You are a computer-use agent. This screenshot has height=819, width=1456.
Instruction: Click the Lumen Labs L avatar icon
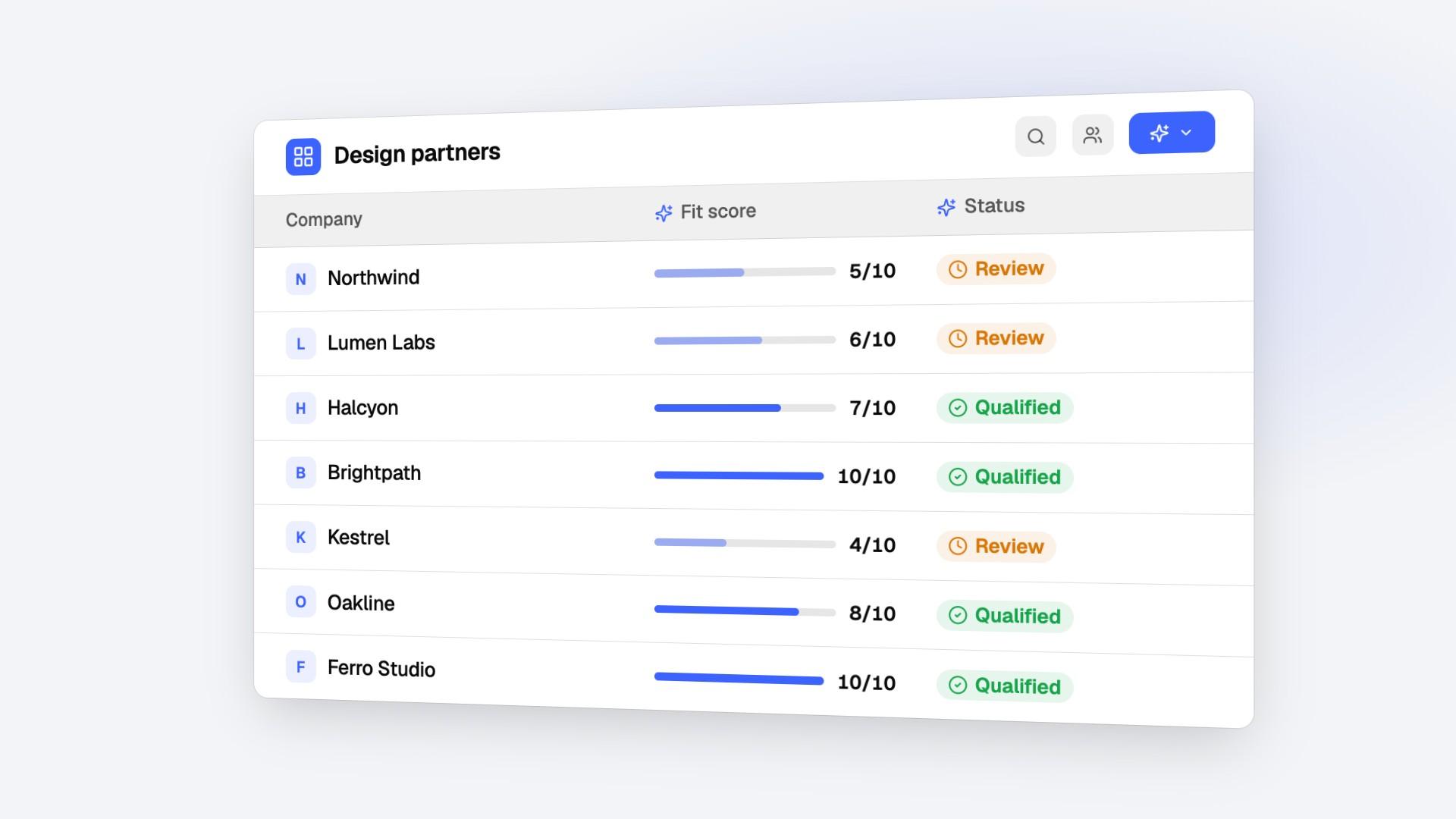pos(301,344)
